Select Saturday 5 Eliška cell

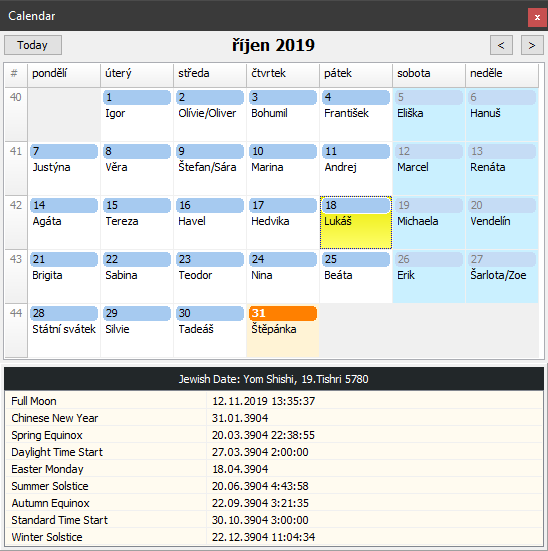(x=429, y=115)
